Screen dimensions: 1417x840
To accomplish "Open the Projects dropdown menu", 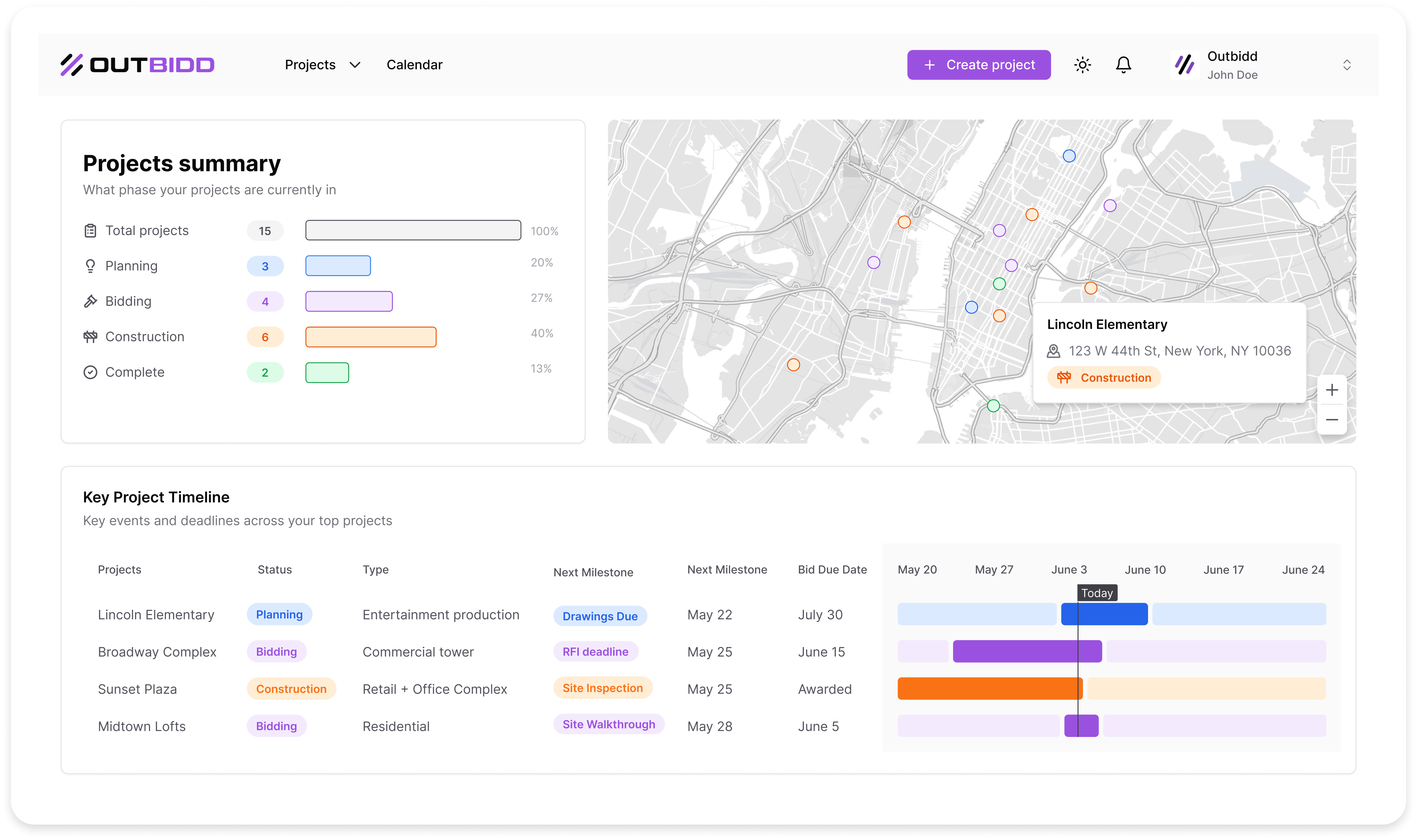I will [x=323, y=65].
